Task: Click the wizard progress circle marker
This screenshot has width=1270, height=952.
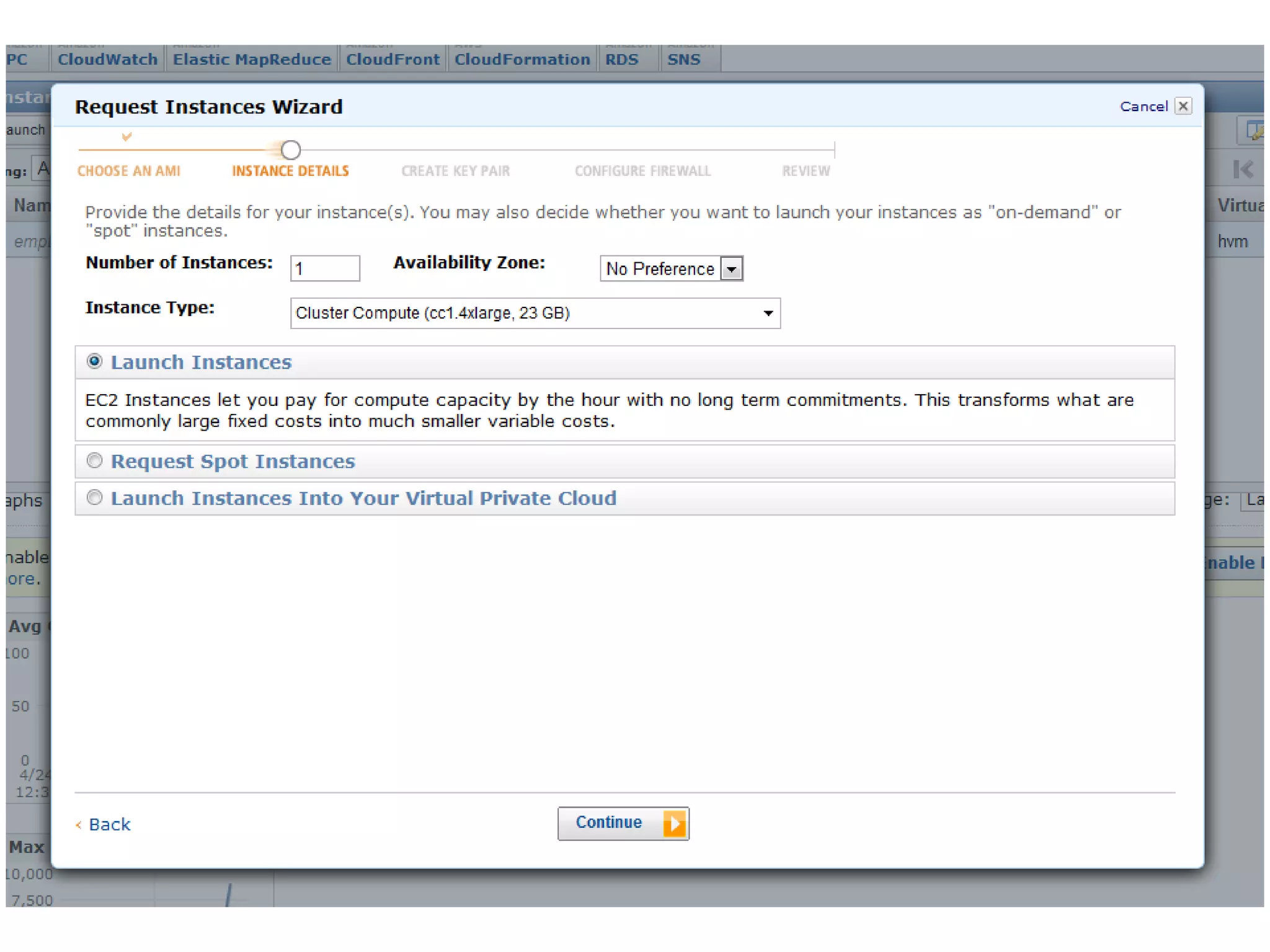Action: click(x=291, y=150)
